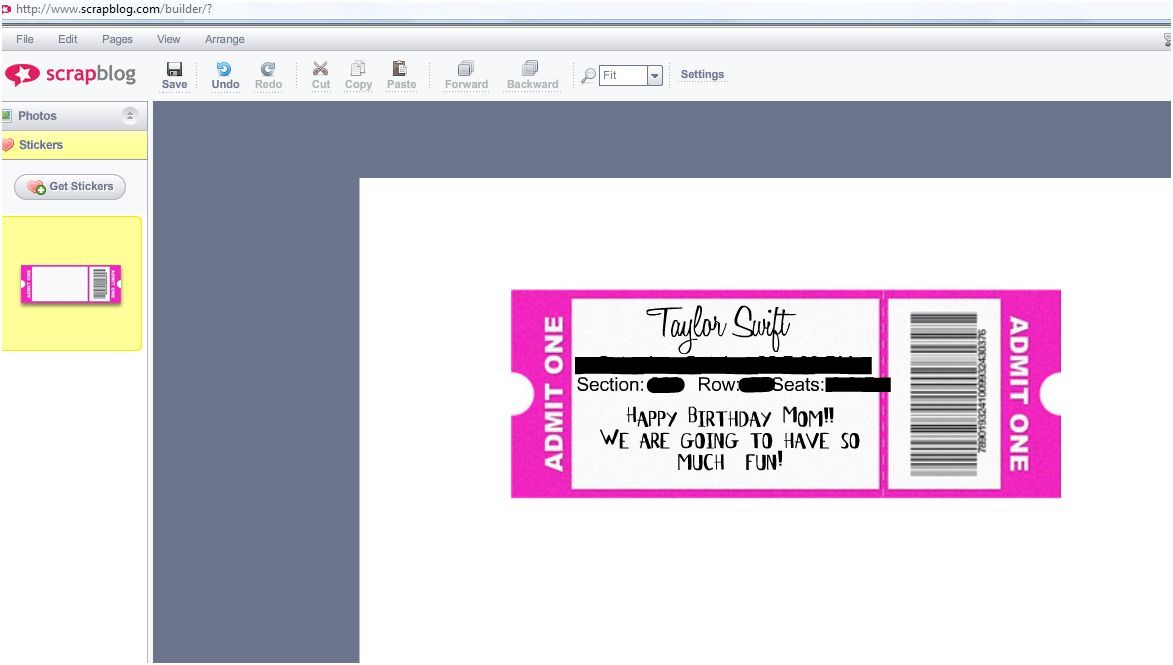
Task: Open the Edit menu
Action: pyautogui.click(x=67, y=39)
